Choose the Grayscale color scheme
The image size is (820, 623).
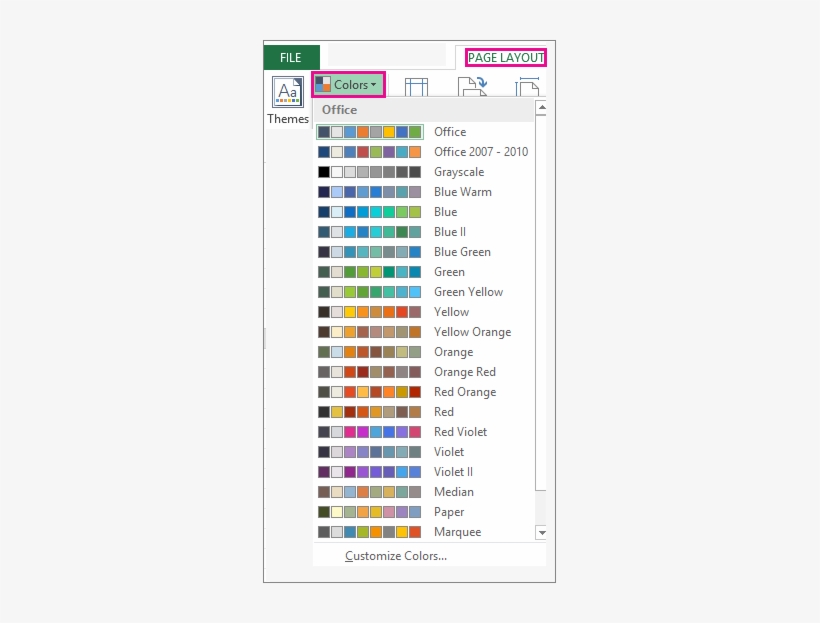coord(425,172)
